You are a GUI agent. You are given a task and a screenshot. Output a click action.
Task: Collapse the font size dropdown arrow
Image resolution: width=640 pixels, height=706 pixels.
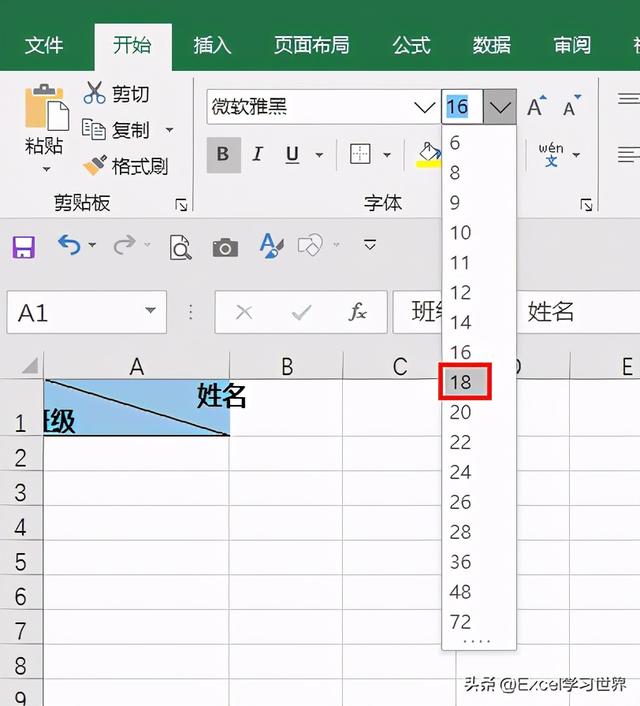coord(500,107)
